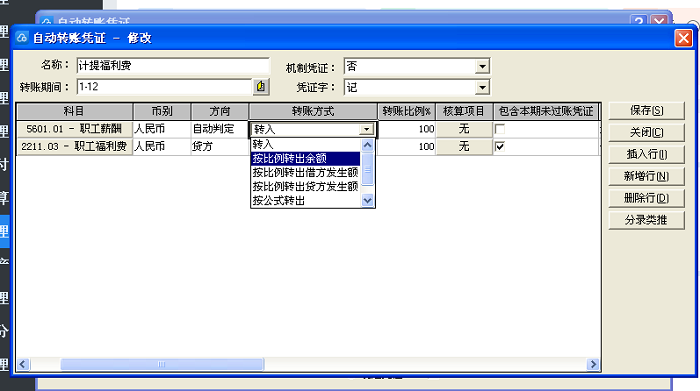The width and height of the screenshot is (700, 391).
Task: Expand the 凭证字 dropdown
Action: pyautogui.click(x=482, y=87)
